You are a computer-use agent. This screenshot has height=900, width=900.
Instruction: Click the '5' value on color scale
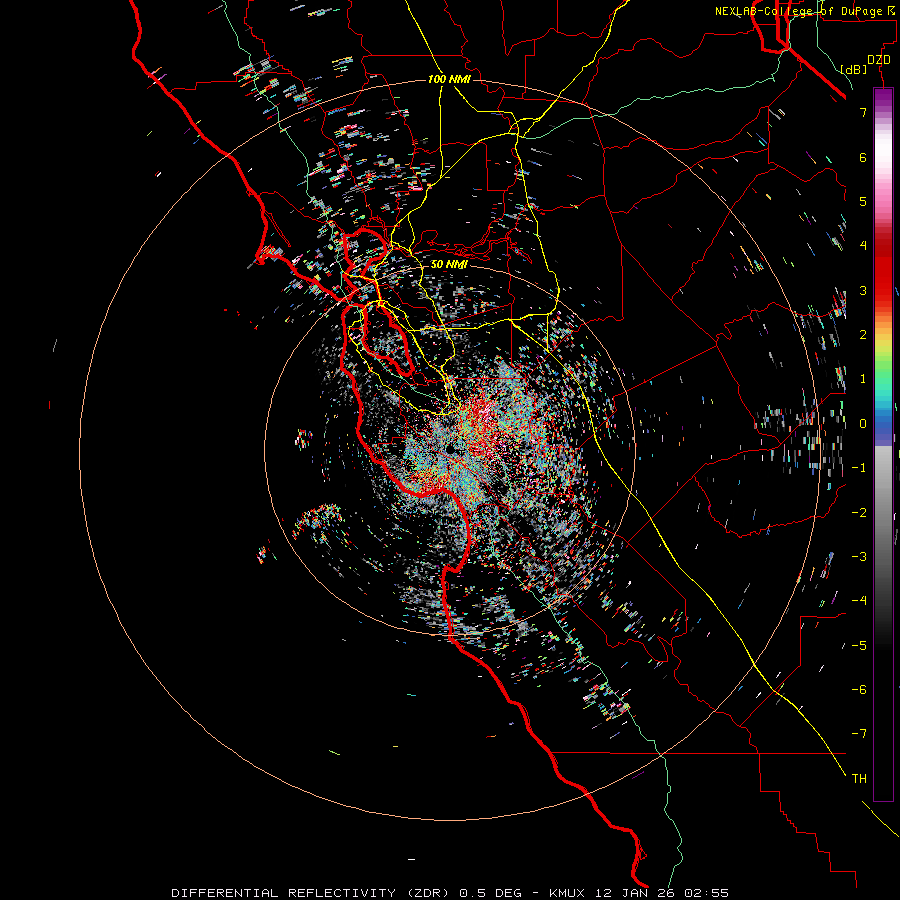[x=863, y=201]
